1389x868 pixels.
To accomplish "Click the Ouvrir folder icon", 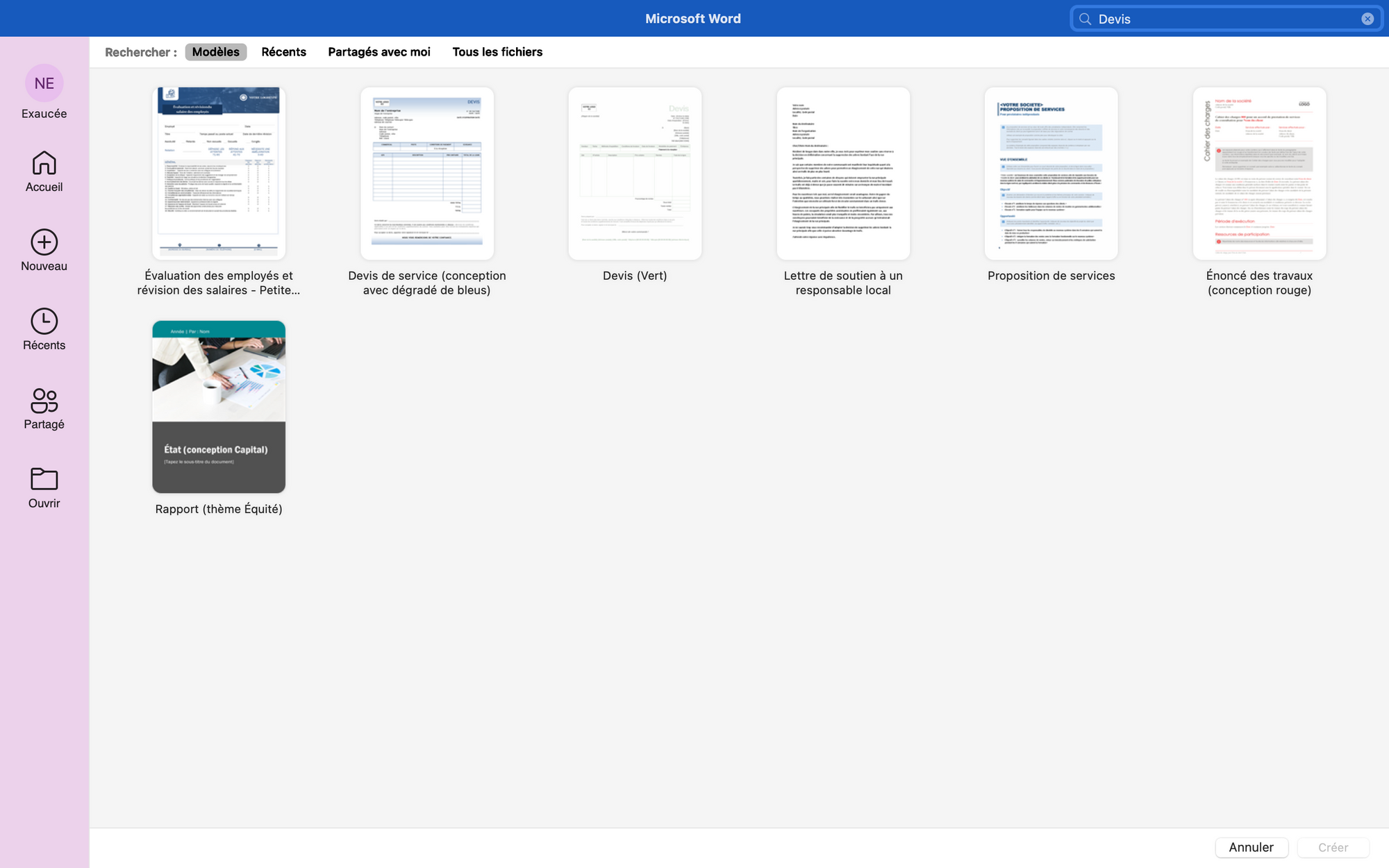I will point(44,479).
